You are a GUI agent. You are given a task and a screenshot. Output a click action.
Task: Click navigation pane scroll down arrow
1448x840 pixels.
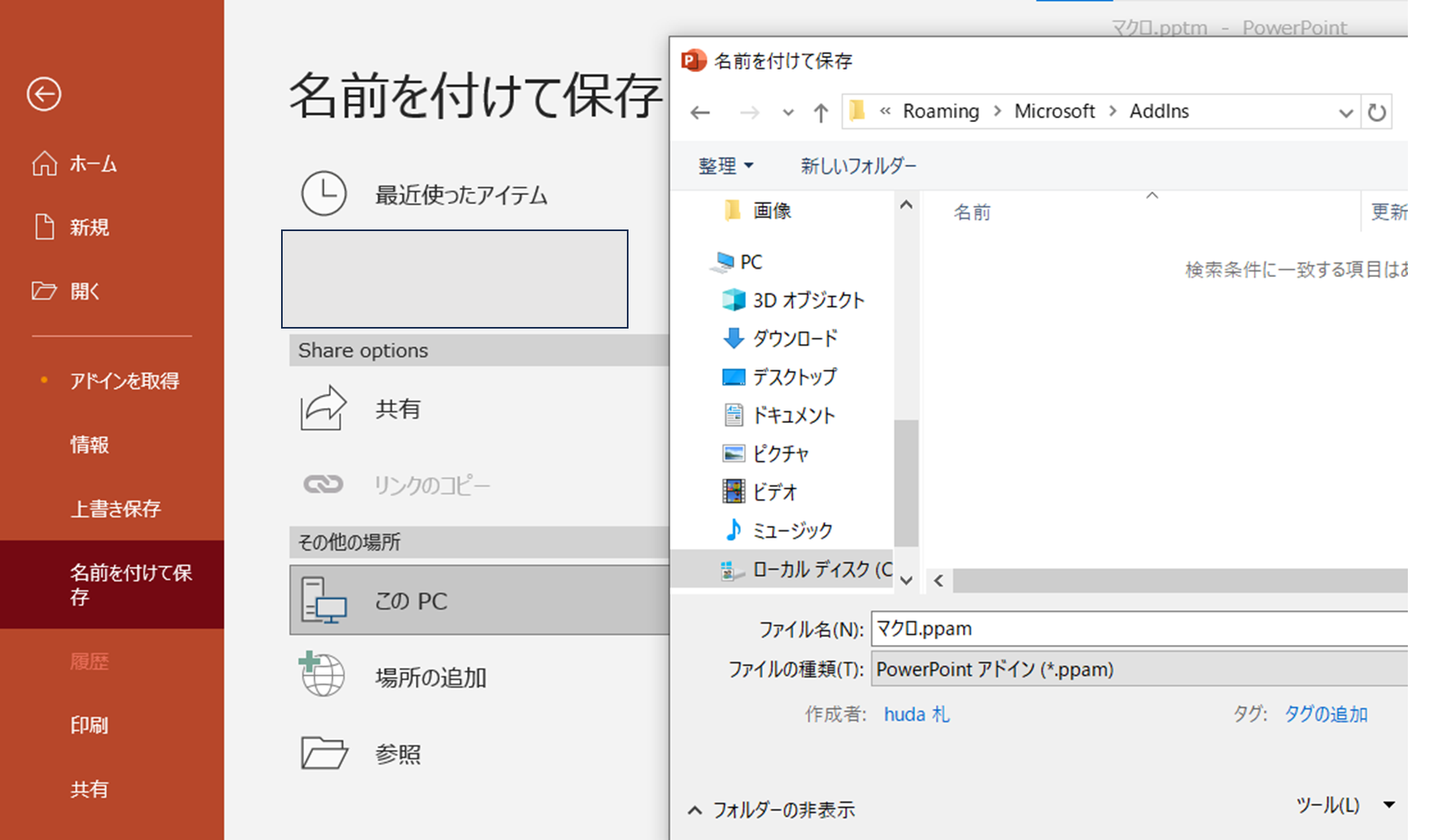906,580
